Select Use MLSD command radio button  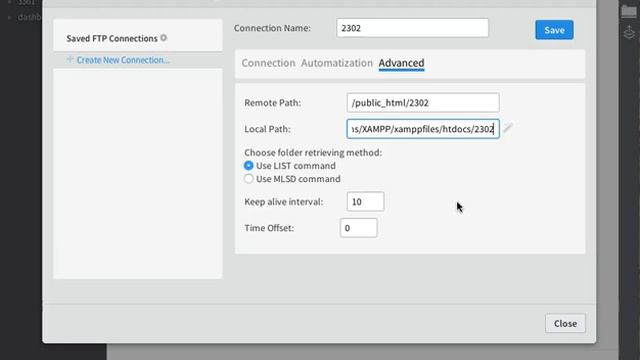(x=249, y=179)
